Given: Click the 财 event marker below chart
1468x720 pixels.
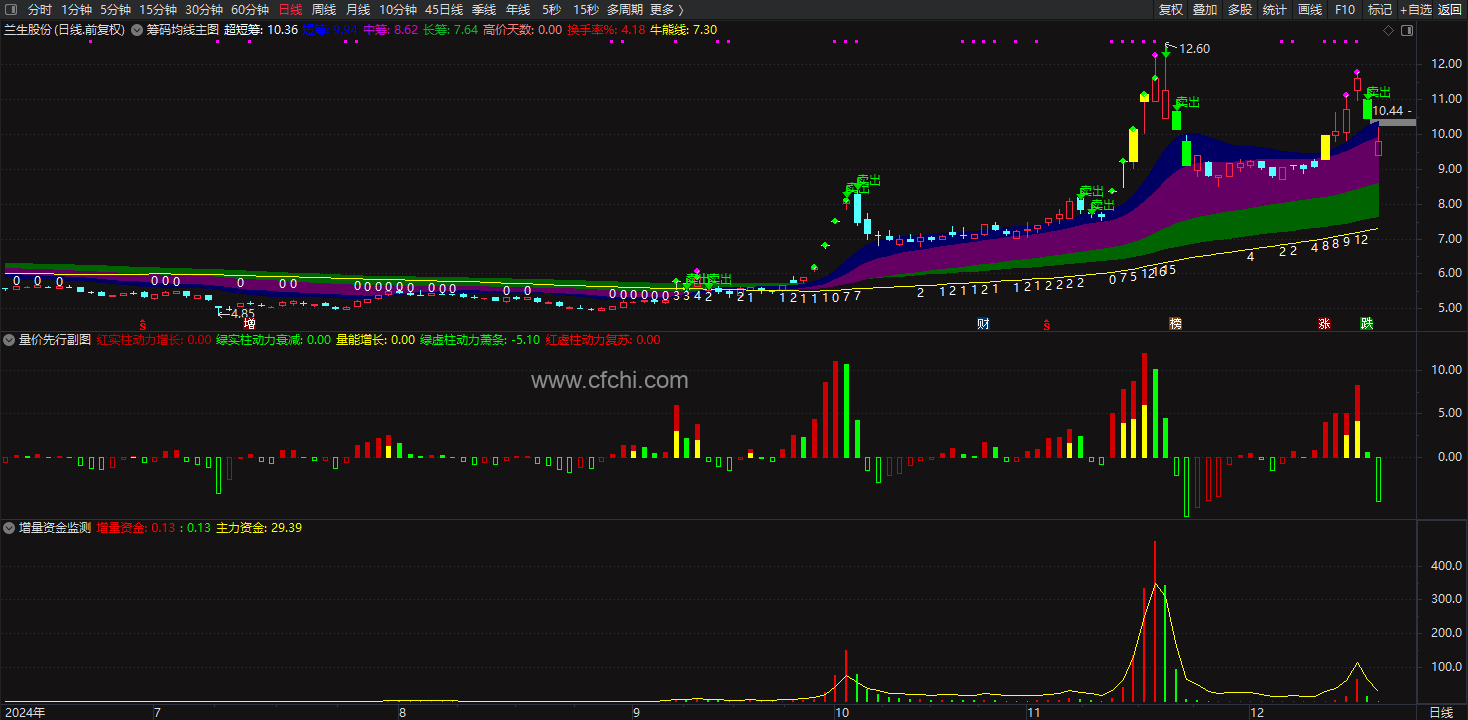Looking at the screenshot, I should click(983, 324).
